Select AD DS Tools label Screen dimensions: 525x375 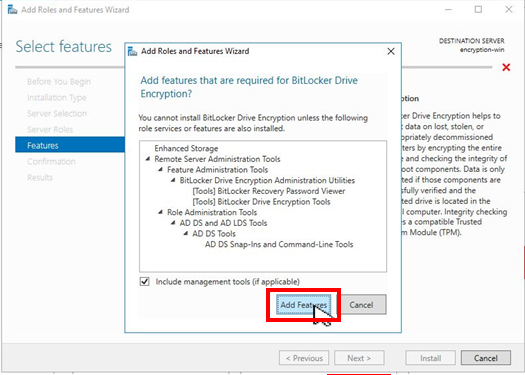214,234
